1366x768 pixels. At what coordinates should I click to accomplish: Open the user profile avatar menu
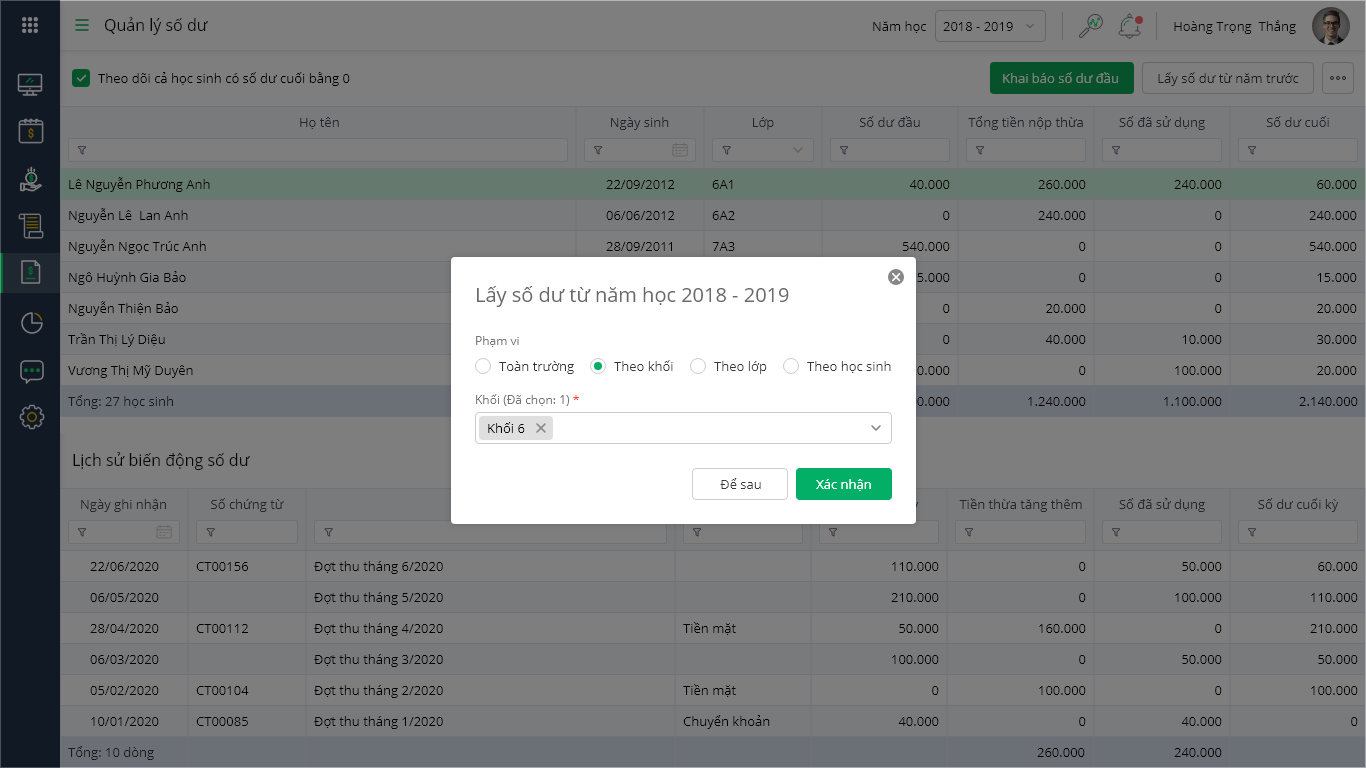click(x=1331, y=27)
